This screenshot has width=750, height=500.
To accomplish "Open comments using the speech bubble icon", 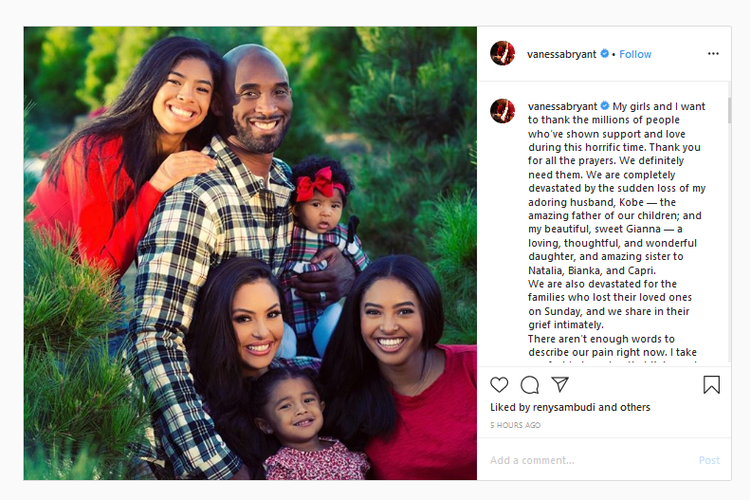I will point(529,385).
